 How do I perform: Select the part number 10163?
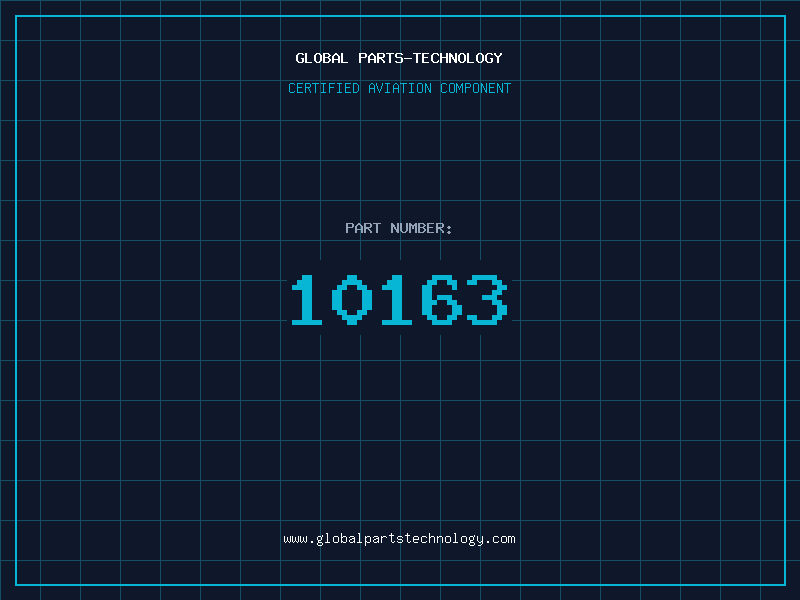(x=399, y=299)
